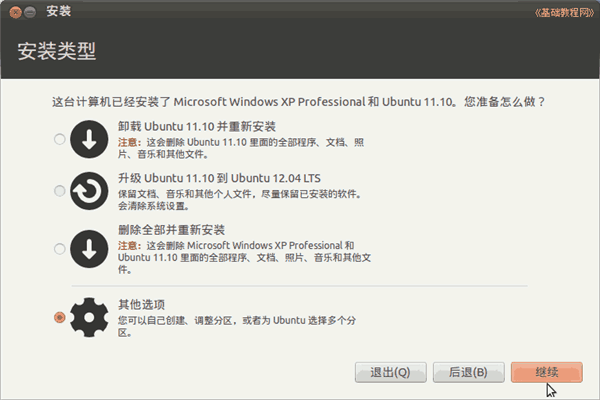This screenshot has width=600, height=400.
Task: Choose the 升级 Ubuntu 11.10 到 12.04 LTS radio button
Action: click(x=59, y=191)
